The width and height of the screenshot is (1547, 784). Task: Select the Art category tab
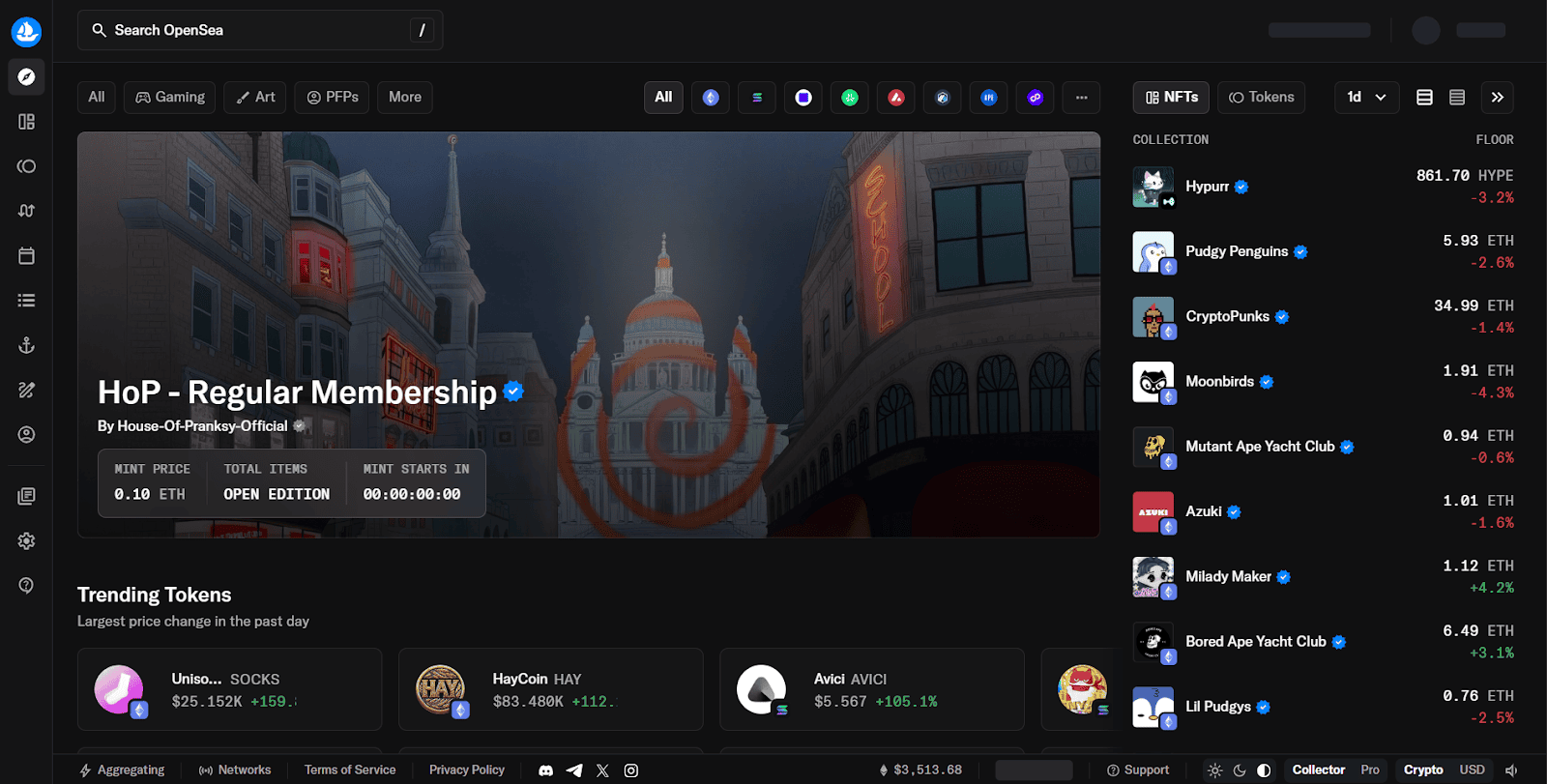[x=255, y=98]
